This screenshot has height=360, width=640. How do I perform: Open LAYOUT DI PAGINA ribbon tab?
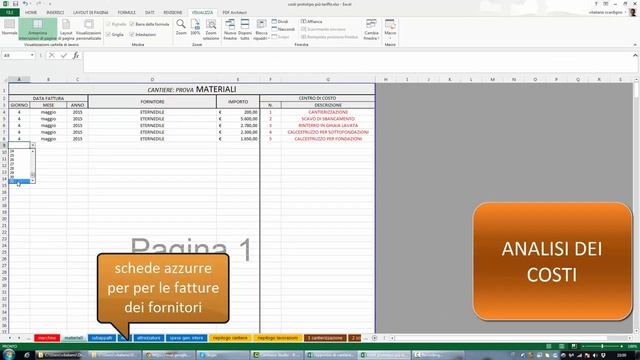91,13
